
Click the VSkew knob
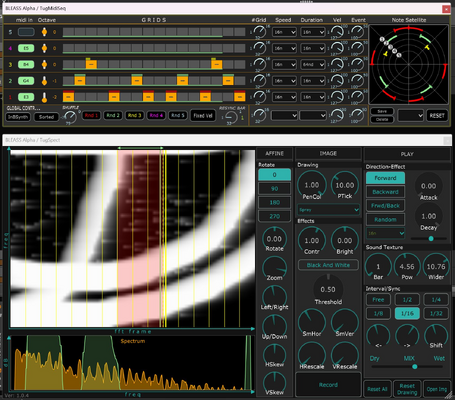click(274, 382)
